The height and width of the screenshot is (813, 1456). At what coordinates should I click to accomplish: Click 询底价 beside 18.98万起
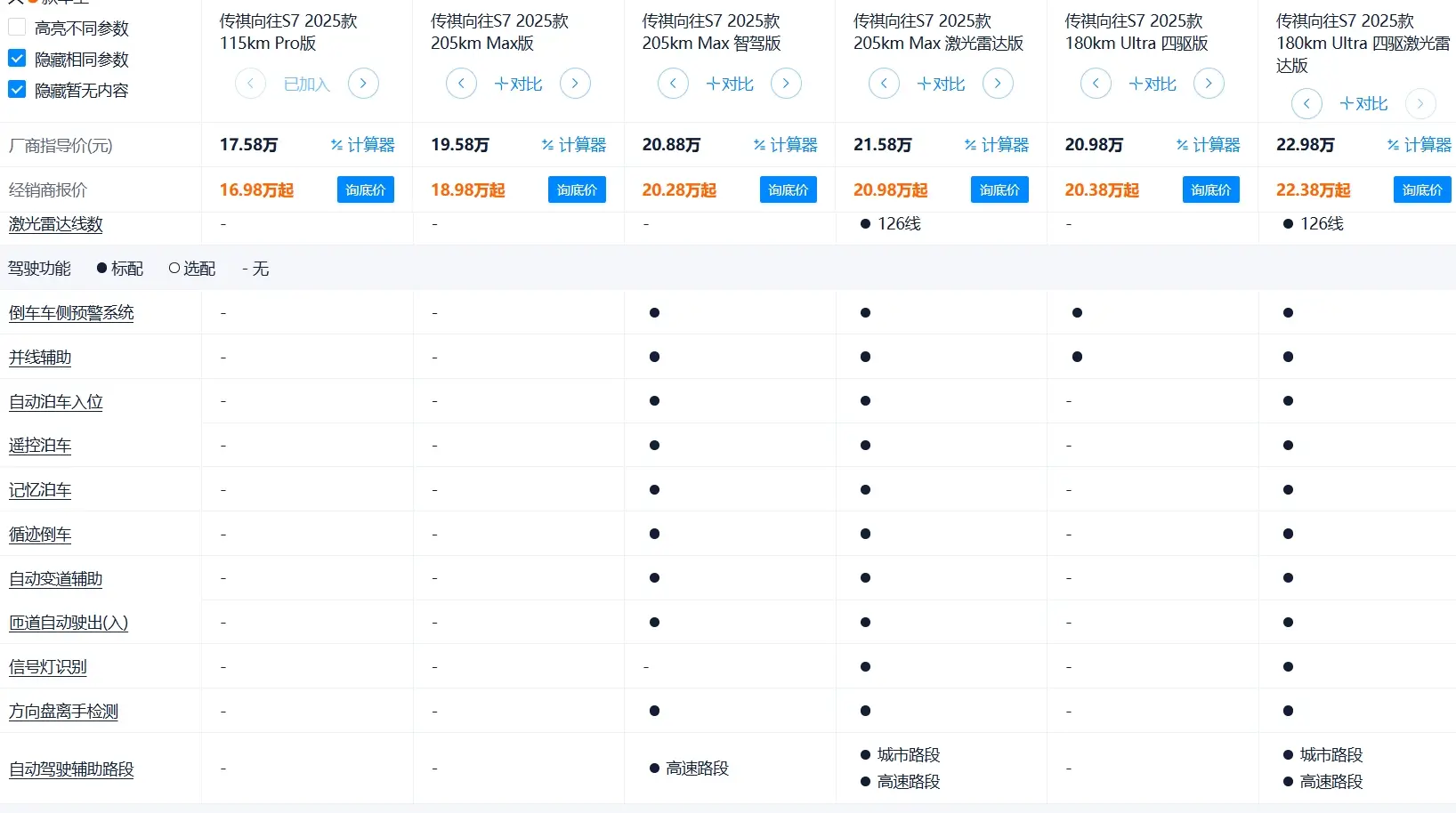[577, 189]
